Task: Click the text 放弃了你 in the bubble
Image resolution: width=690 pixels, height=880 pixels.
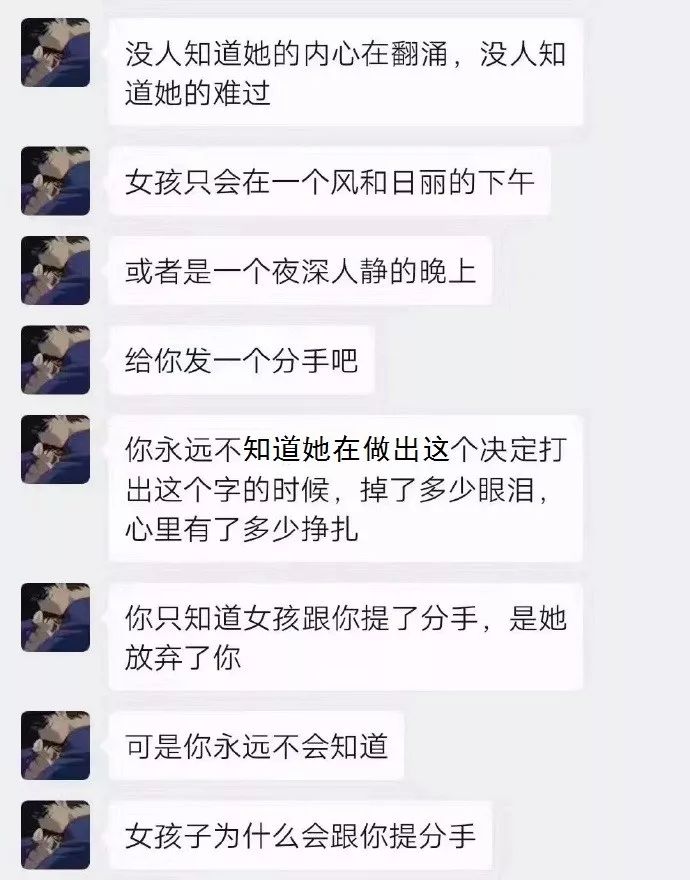Action: click(x=183, y=657)
